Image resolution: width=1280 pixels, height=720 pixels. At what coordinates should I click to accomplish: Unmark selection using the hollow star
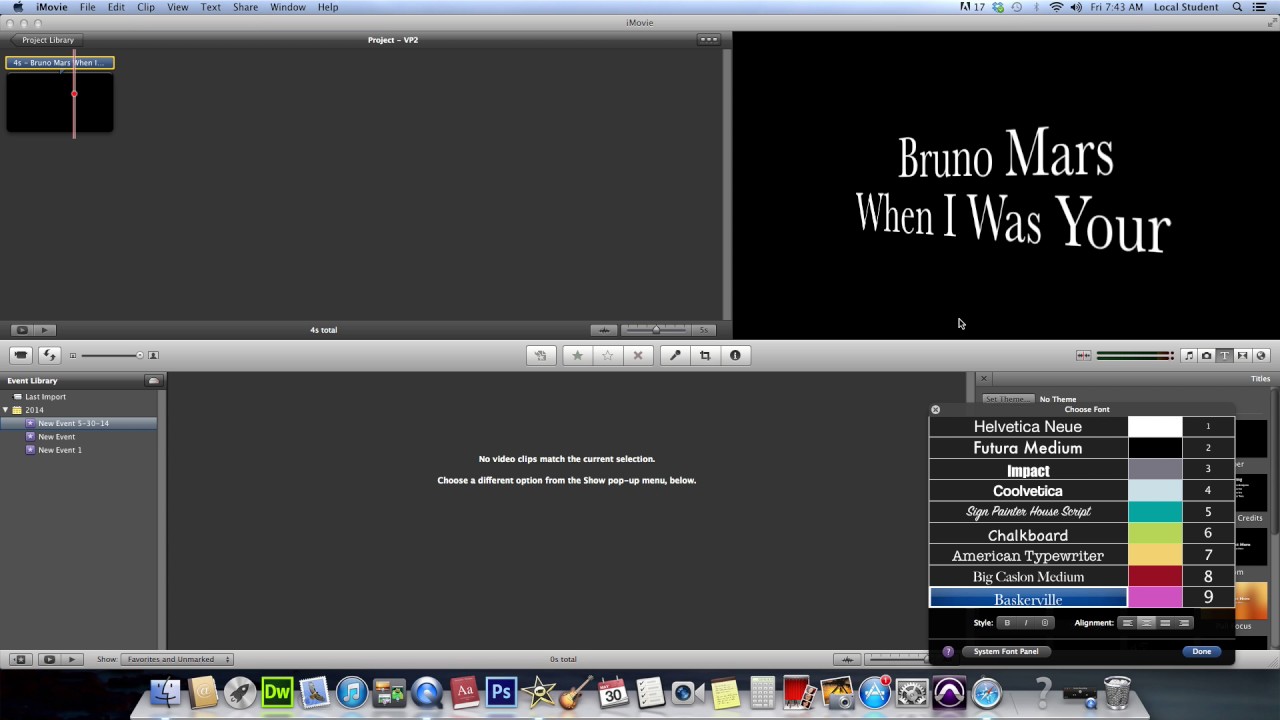click(x=607, y=355)
